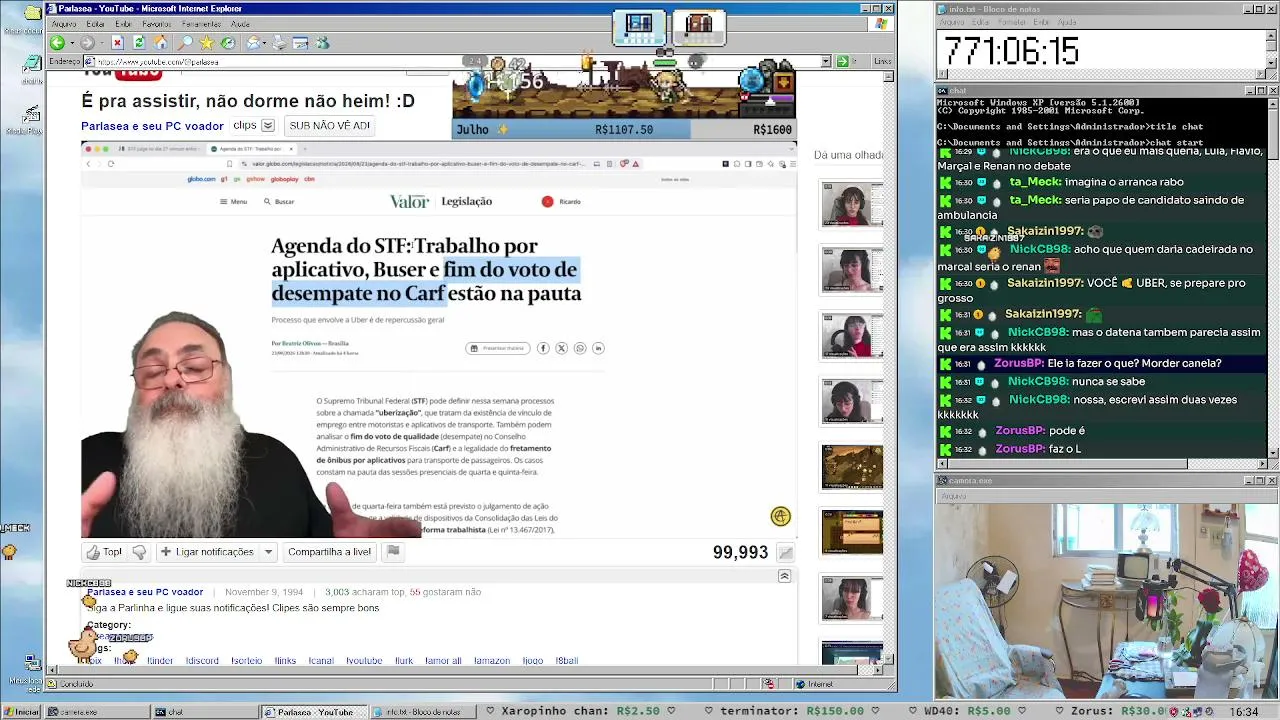Click the !sorteio tag link
1280x720 pixels.
click(x=246, y=661)
